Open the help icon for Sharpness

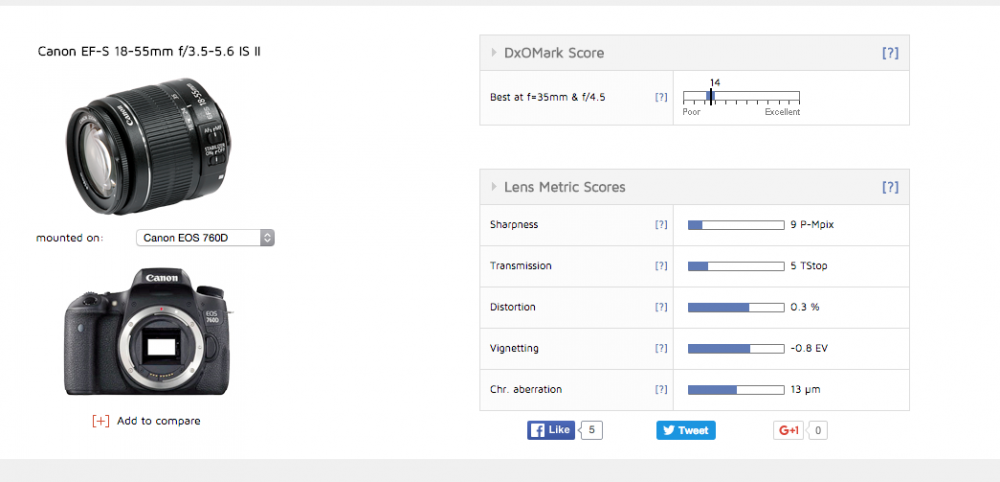click(661, 225)
